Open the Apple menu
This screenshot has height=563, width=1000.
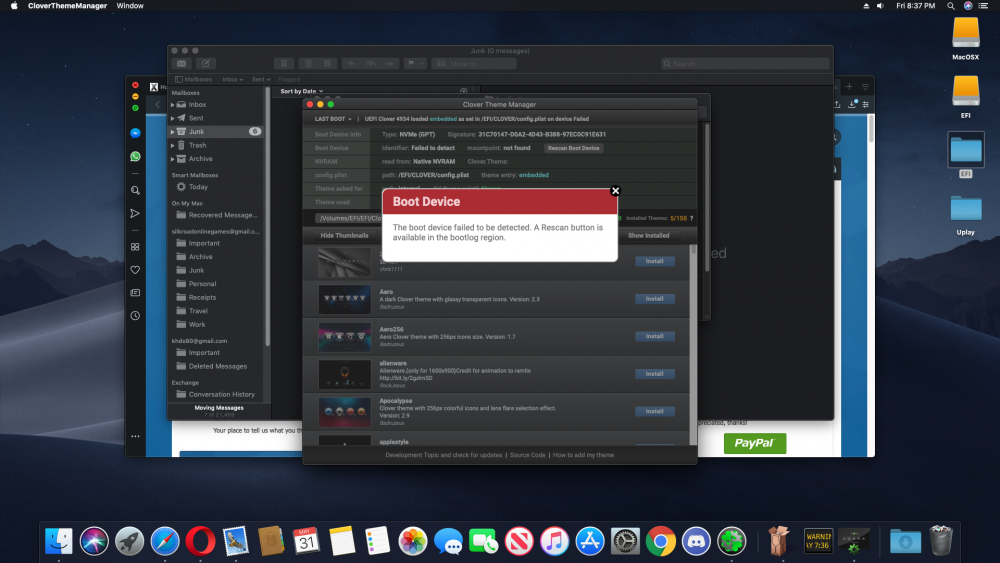[x=14, y=6]
